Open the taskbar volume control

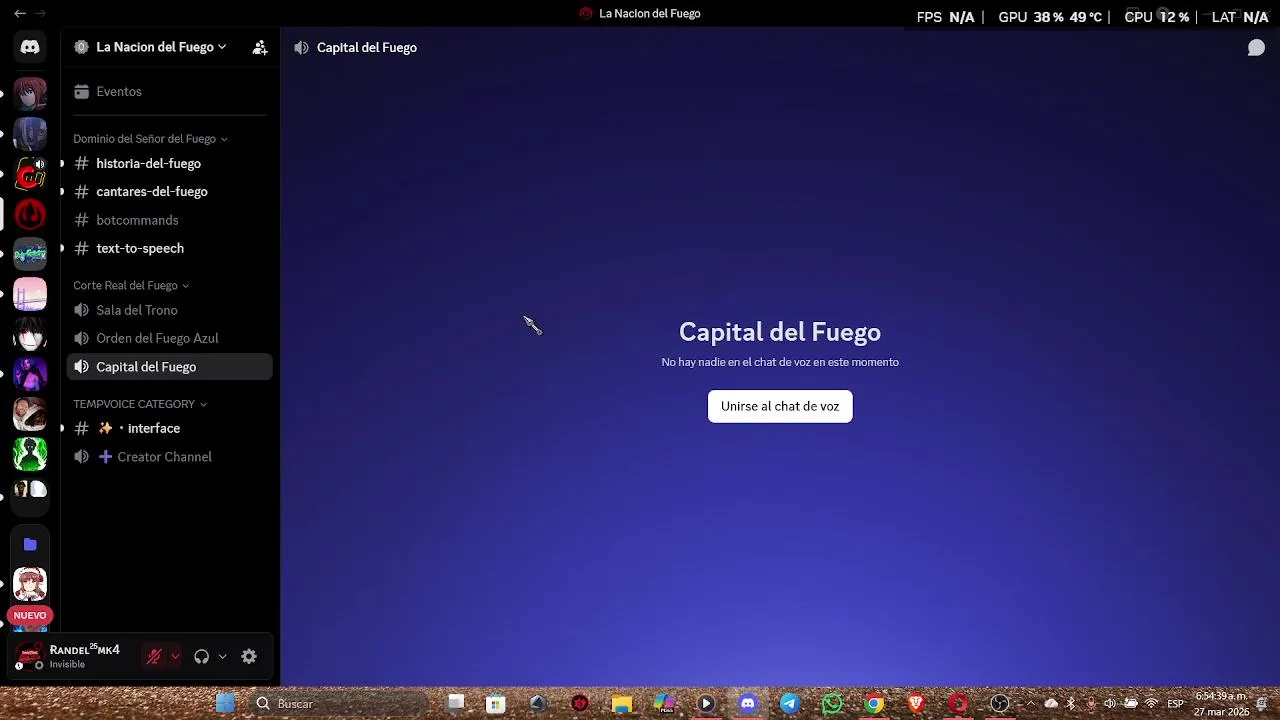tap(1110, 704)
